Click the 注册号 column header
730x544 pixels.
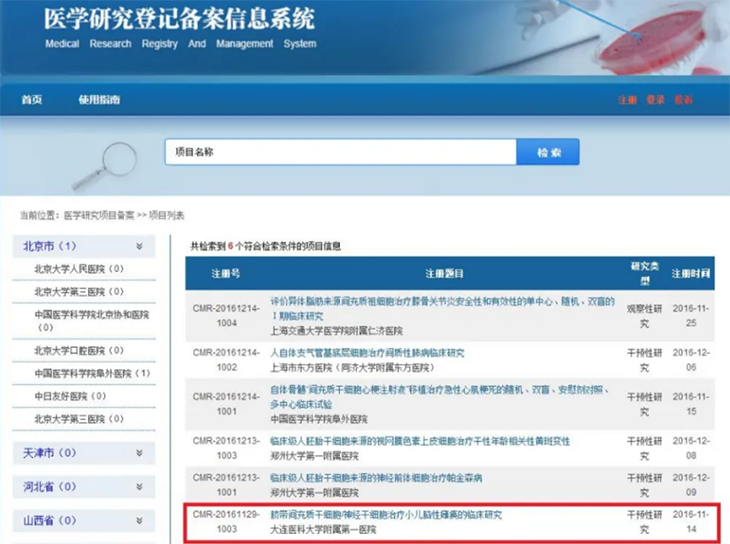tap(226, 273)
